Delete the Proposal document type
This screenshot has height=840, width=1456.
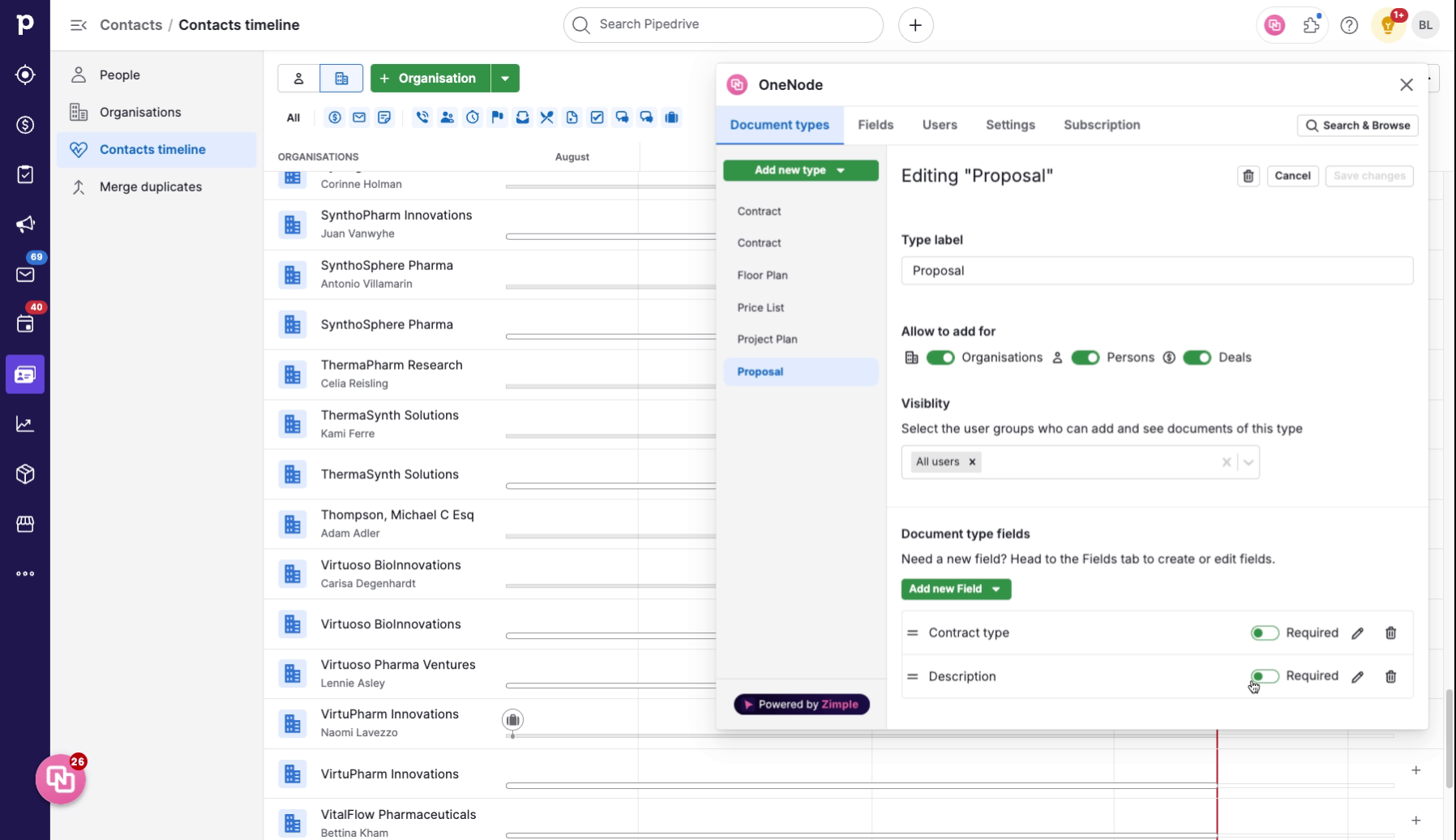pos(1248,176)
